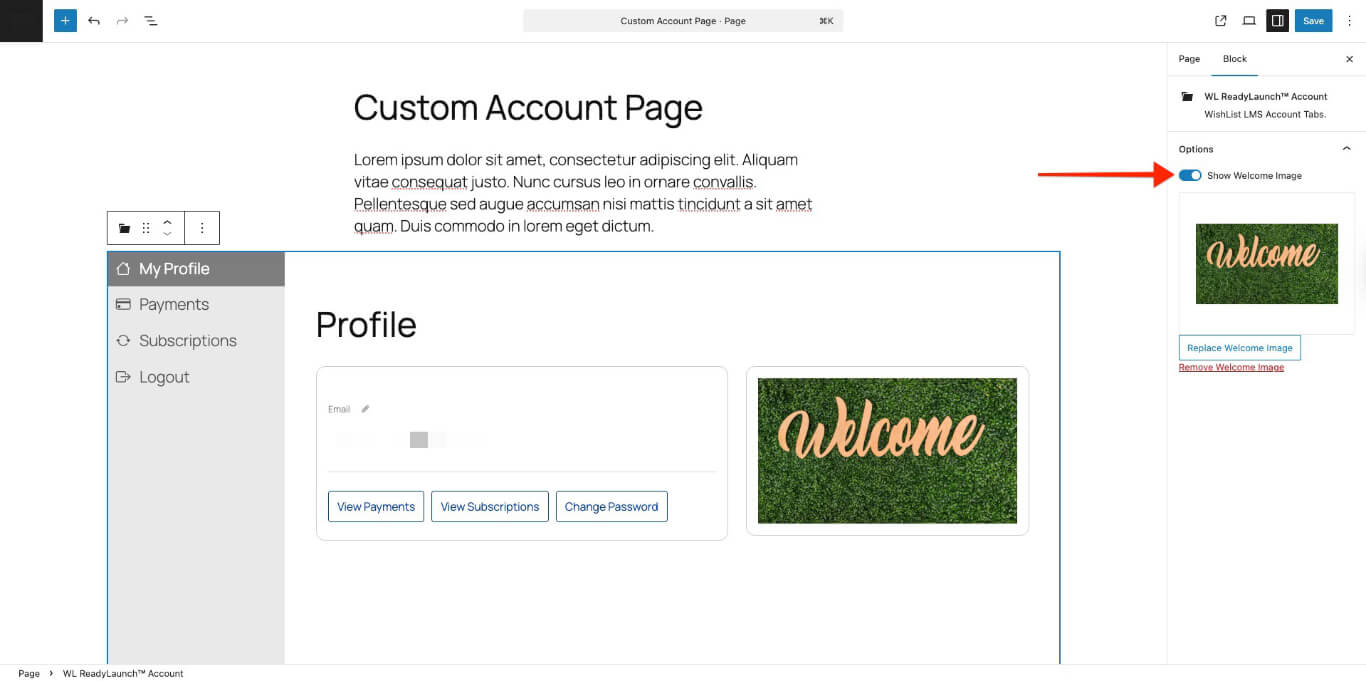1366x681 pixels.
Task: Click the move block down arrow
Action: click(x=167, y=234)
